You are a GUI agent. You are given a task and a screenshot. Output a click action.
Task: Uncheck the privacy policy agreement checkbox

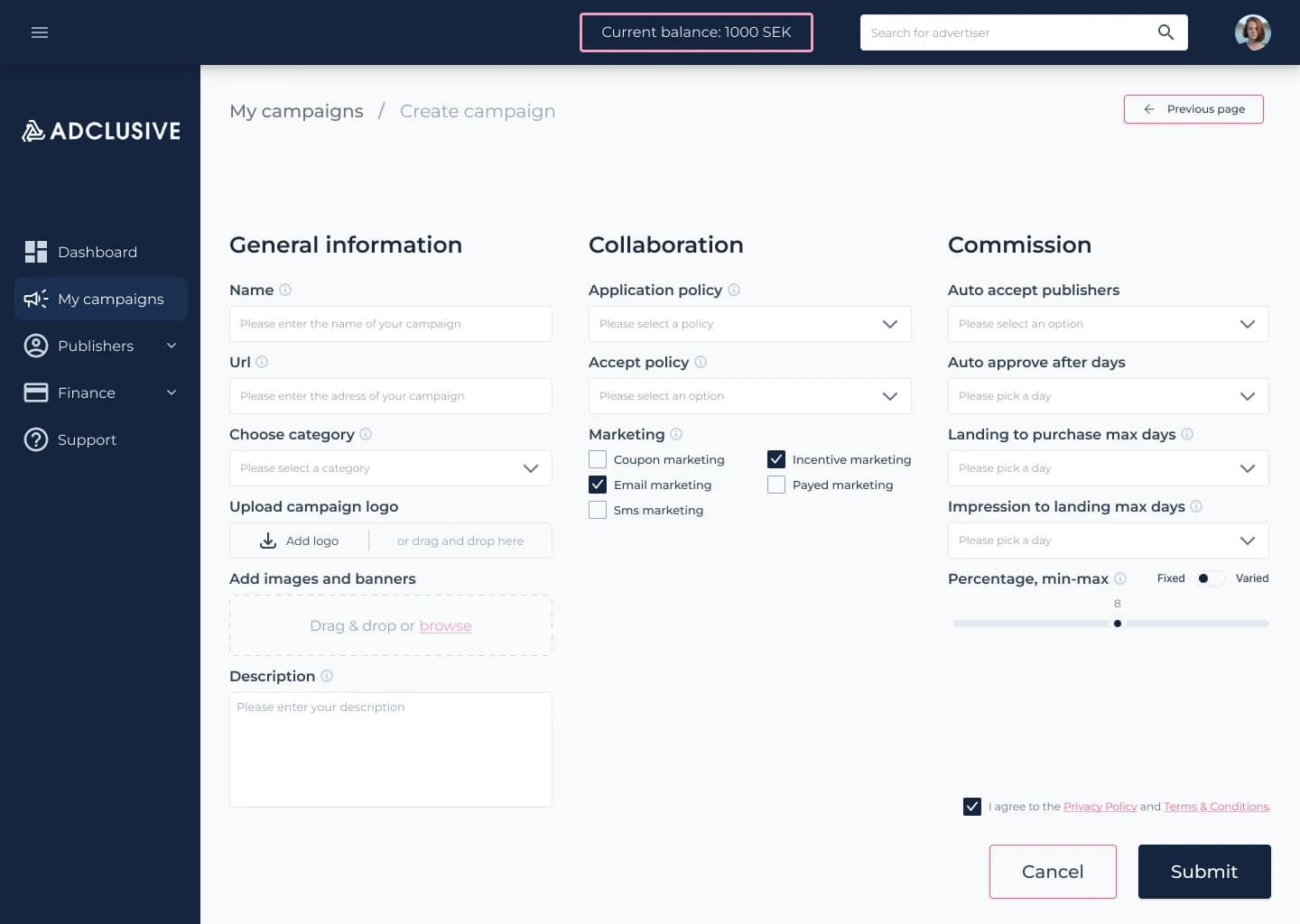point(972,807)
